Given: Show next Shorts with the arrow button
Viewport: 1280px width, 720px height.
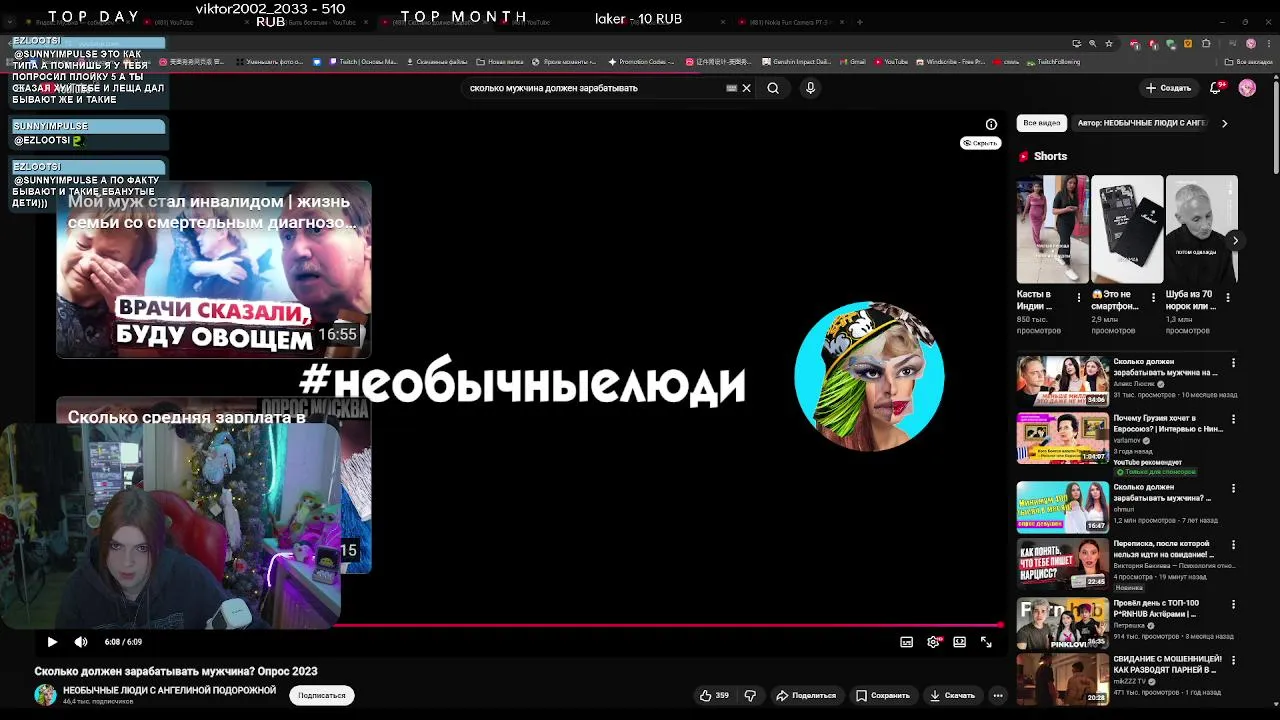Looking at the screenshot, I should 1235,240.
